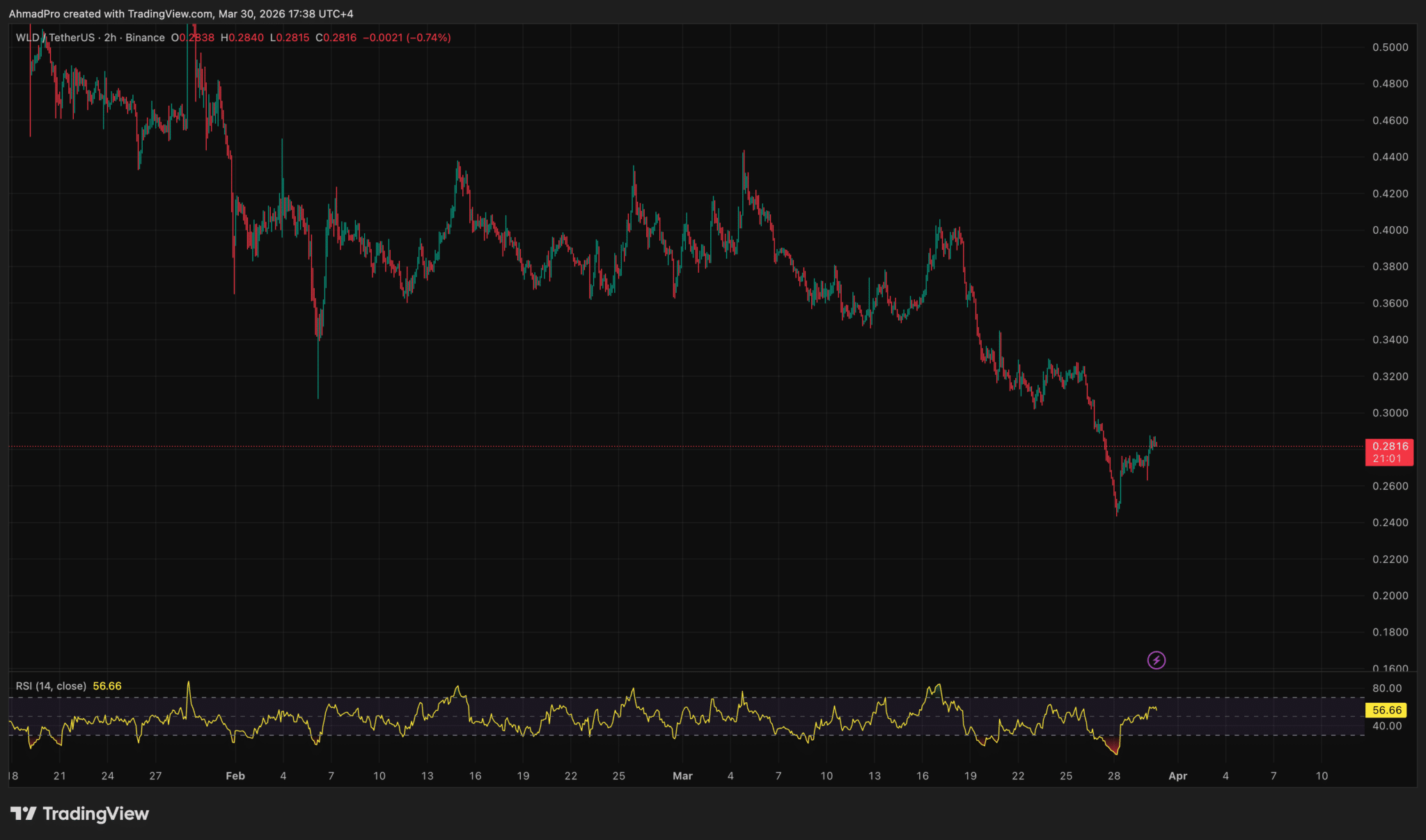Click the 80.00 level on the RSI scale

[1386, 688]
